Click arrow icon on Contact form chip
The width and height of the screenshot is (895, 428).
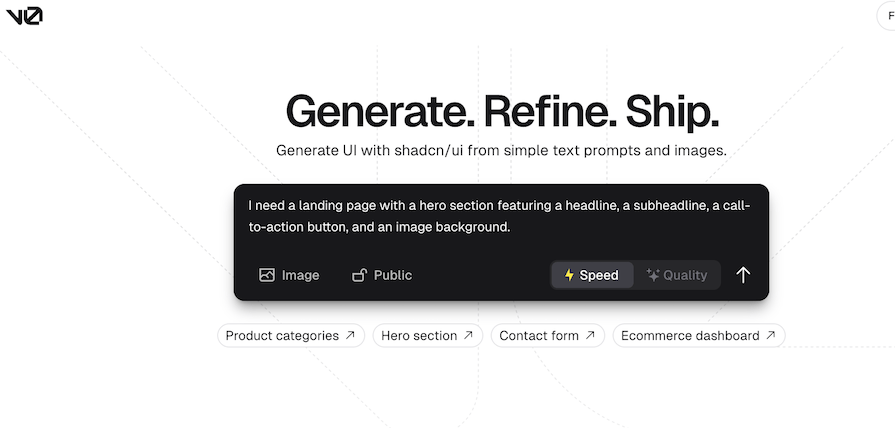(x=590, y=335)
